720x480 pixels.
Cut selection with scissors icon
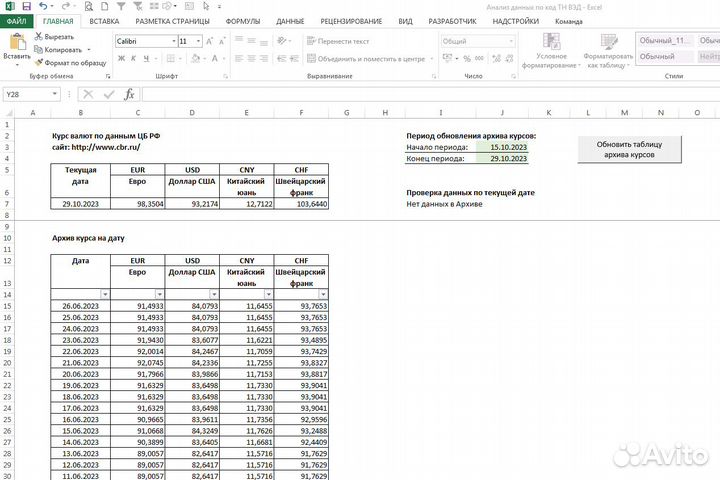pos(39,36)
